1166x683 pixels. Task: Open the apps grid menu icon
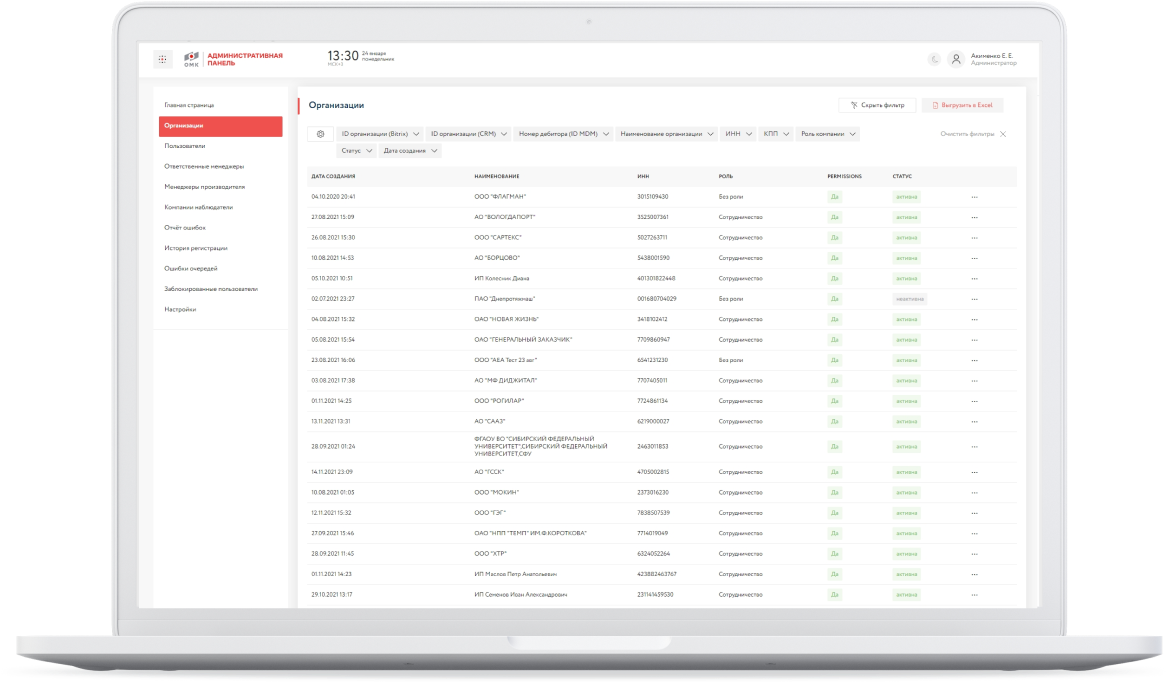tap(162, 59)
